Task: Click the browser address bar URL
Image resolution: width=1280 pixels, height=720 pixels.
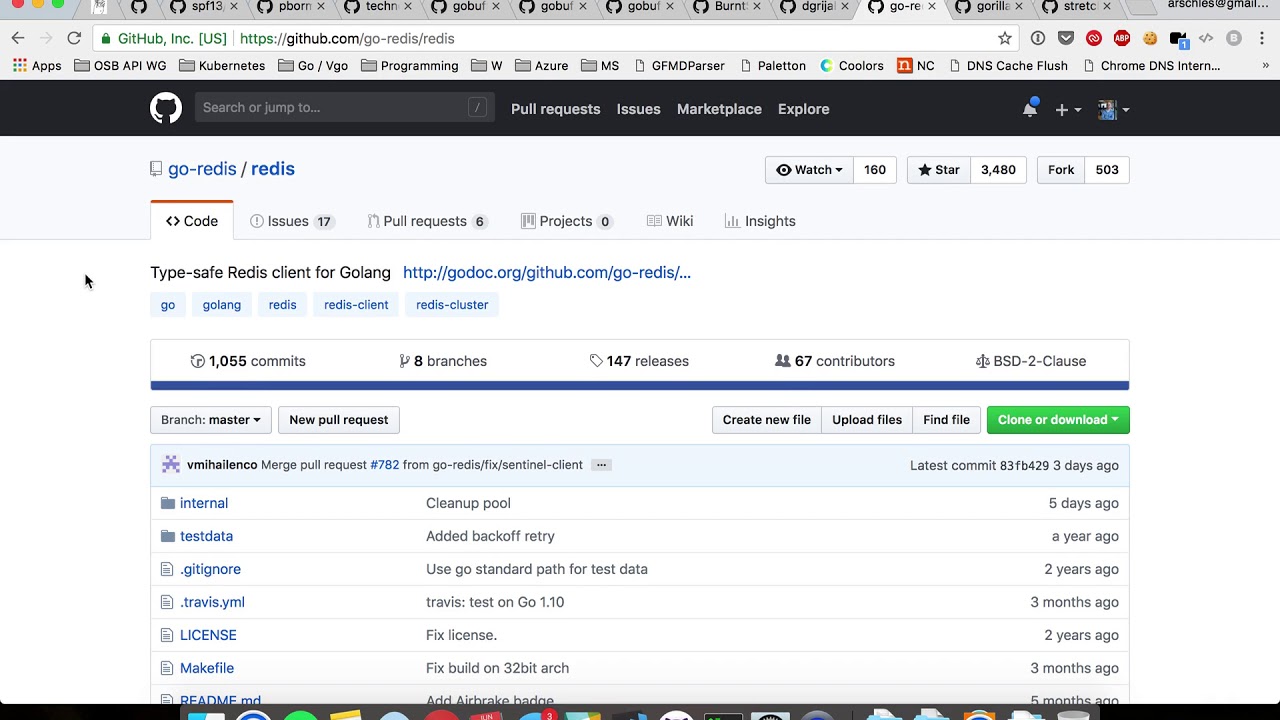Action: click(x=347, y=39)
